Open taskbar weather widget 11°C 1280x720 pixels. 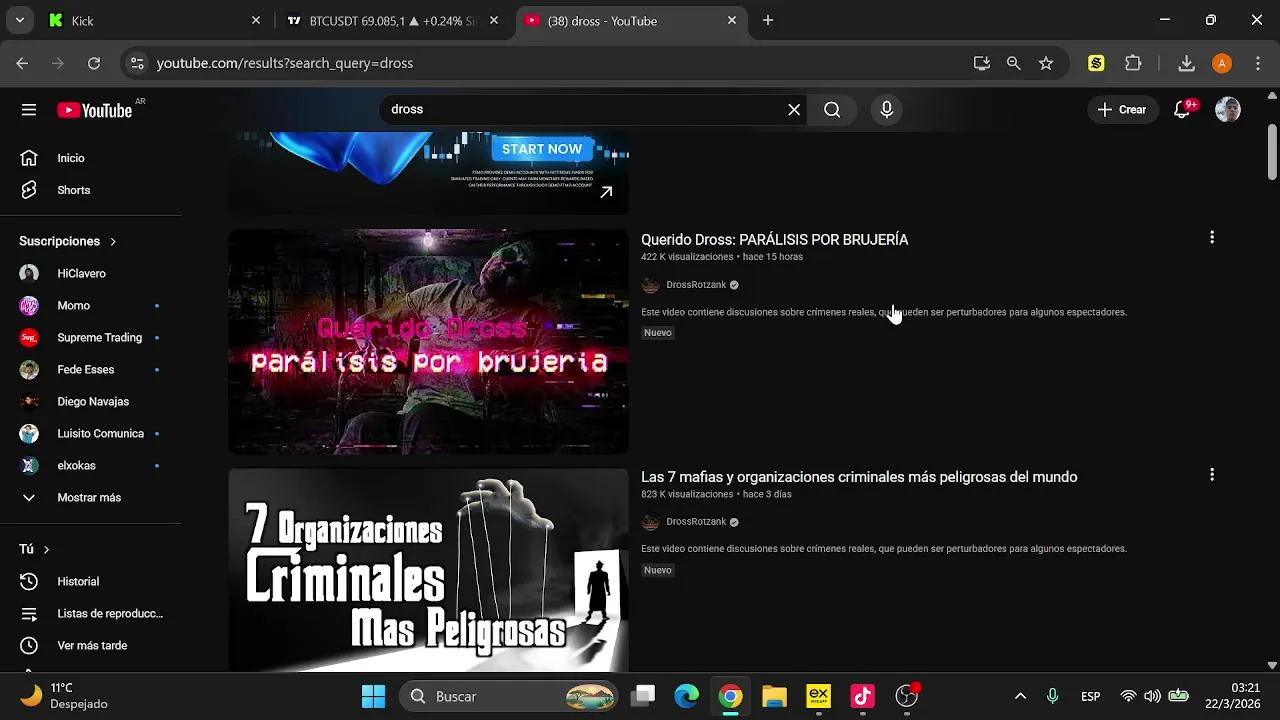tap(66, 696)
